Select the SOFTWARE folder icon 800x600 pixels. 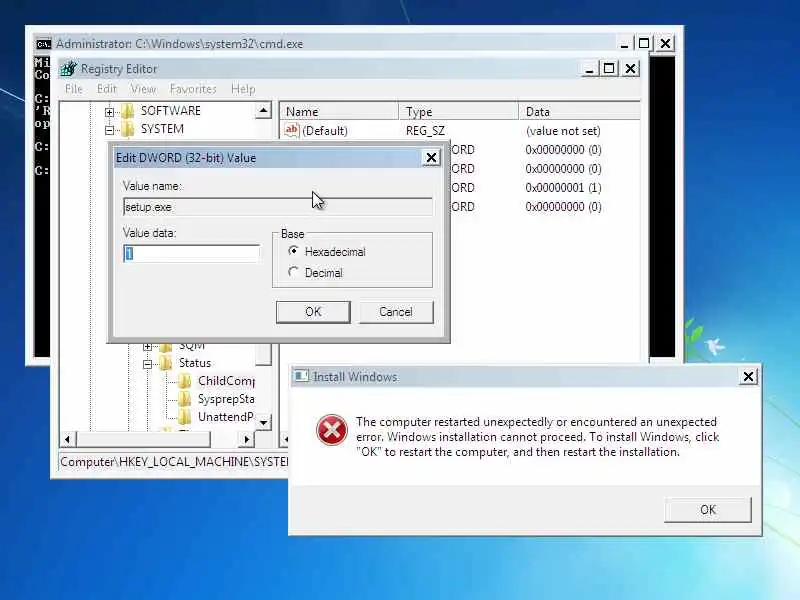coord(128,111)
